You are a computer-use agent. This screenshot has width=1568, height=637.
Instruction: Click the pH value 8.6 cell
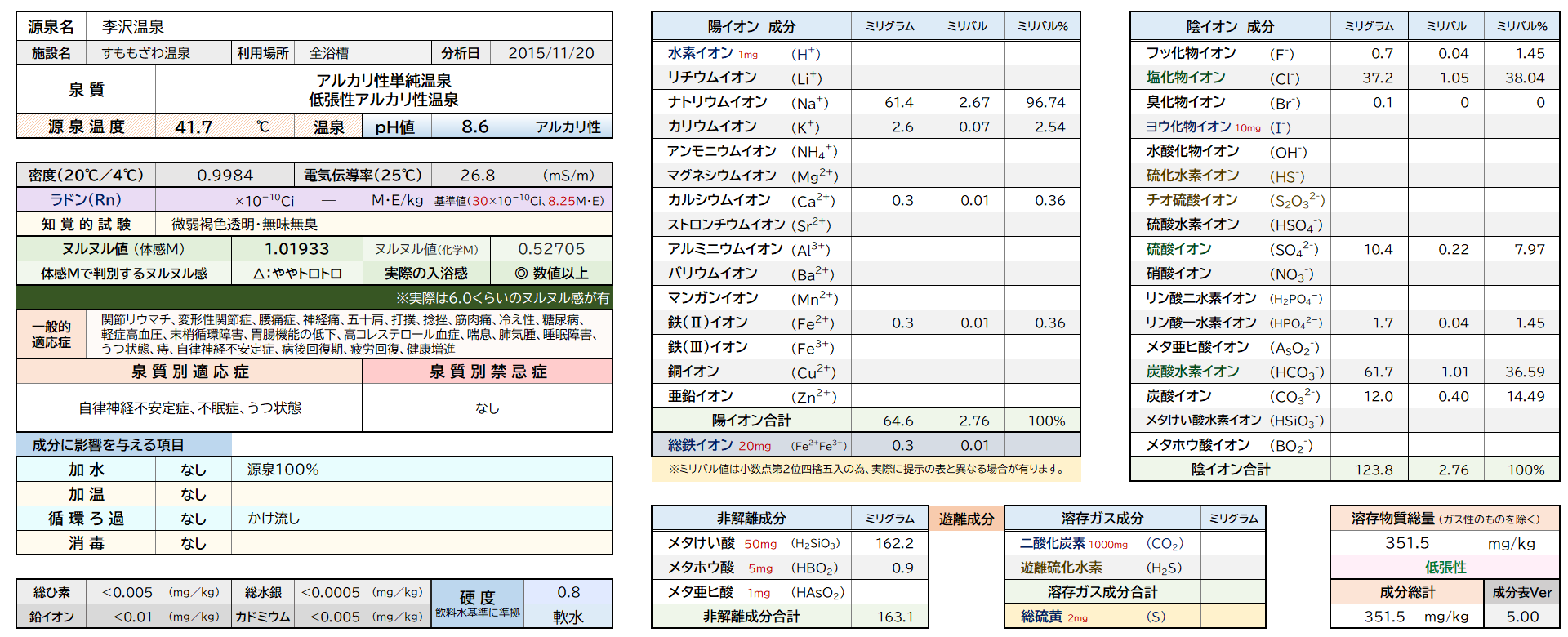coord(475,127)
